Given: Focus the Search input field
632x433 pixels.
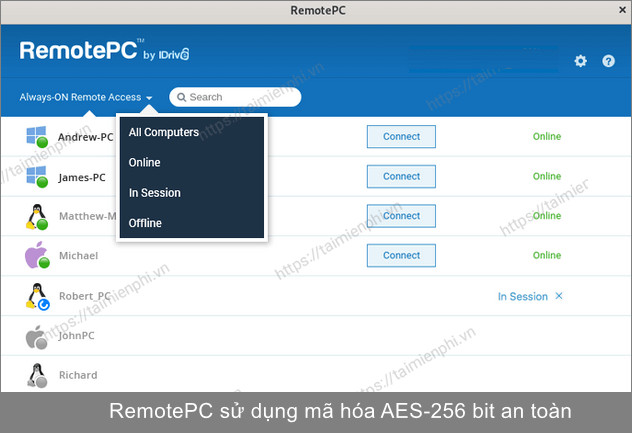Looking at the screenshot, I should coord(240,97).
